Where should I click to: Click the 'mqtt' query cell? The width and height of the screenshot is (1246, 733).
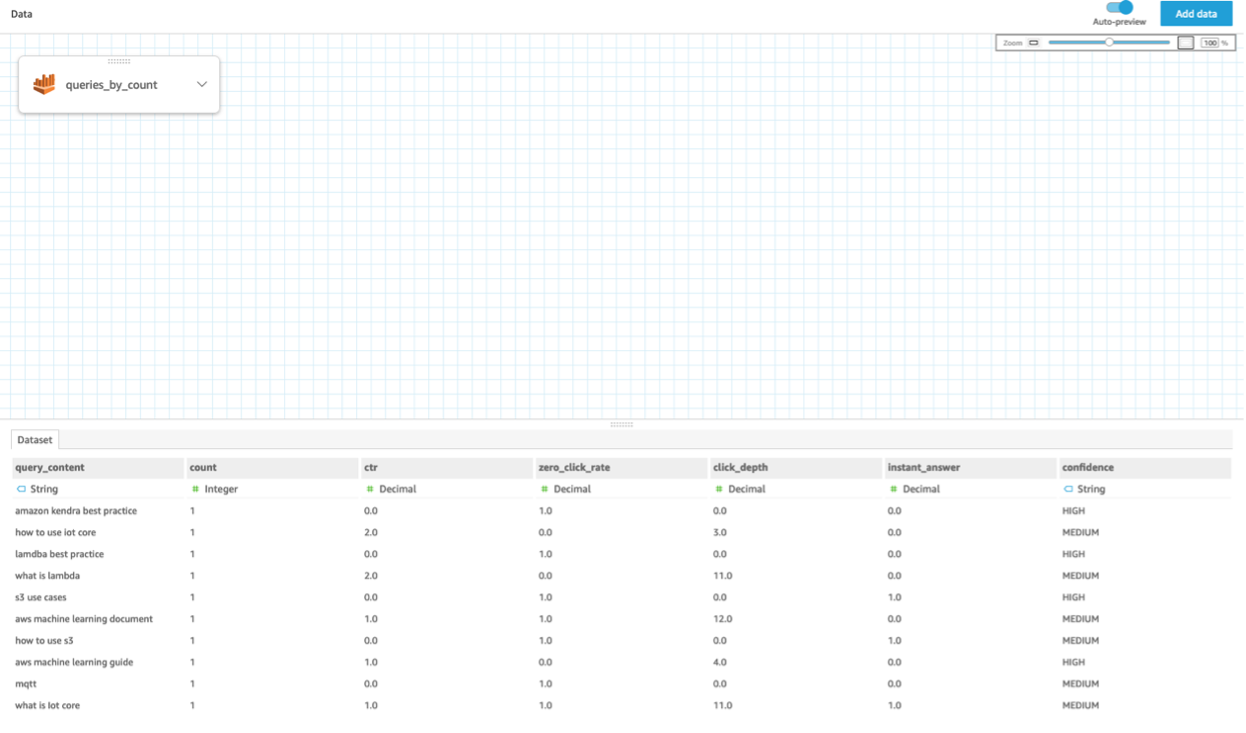pyautogui.click(x=26, y=684)
